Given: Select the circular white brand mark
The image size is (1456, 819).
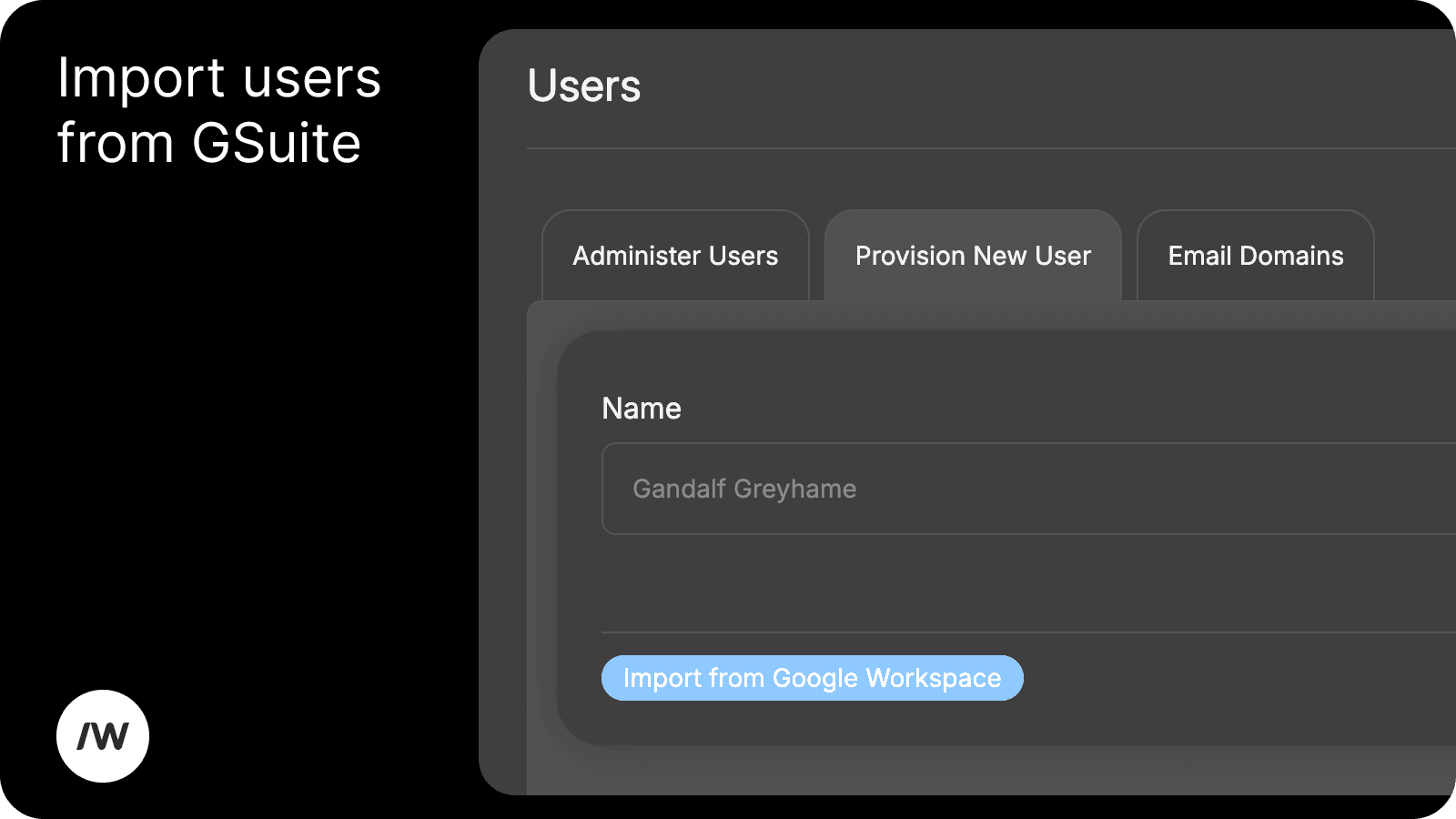Looking at the screenshot, I should pos(103,735).
